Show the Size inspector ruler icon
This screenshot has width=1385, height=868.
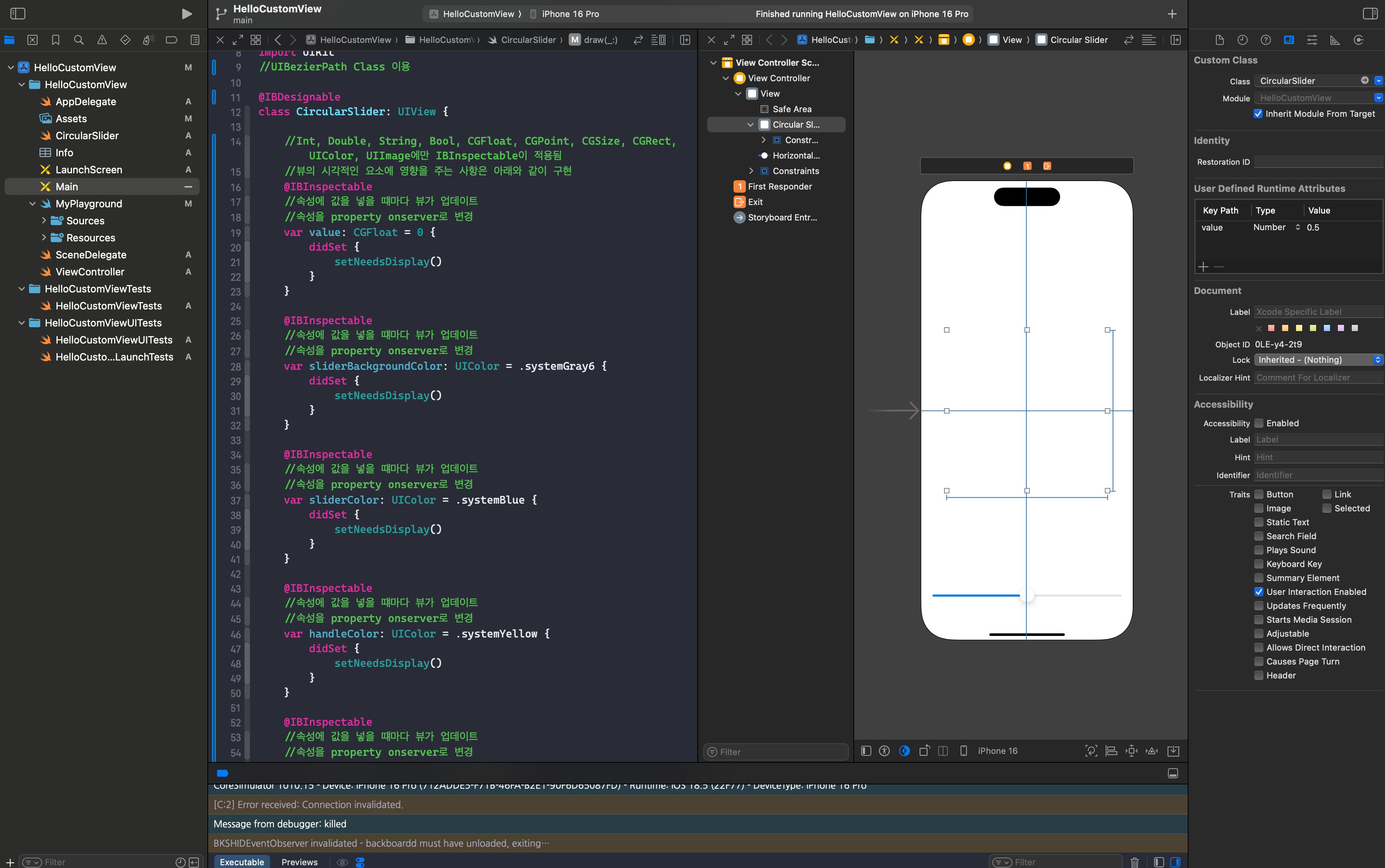tap(1335, 40)
